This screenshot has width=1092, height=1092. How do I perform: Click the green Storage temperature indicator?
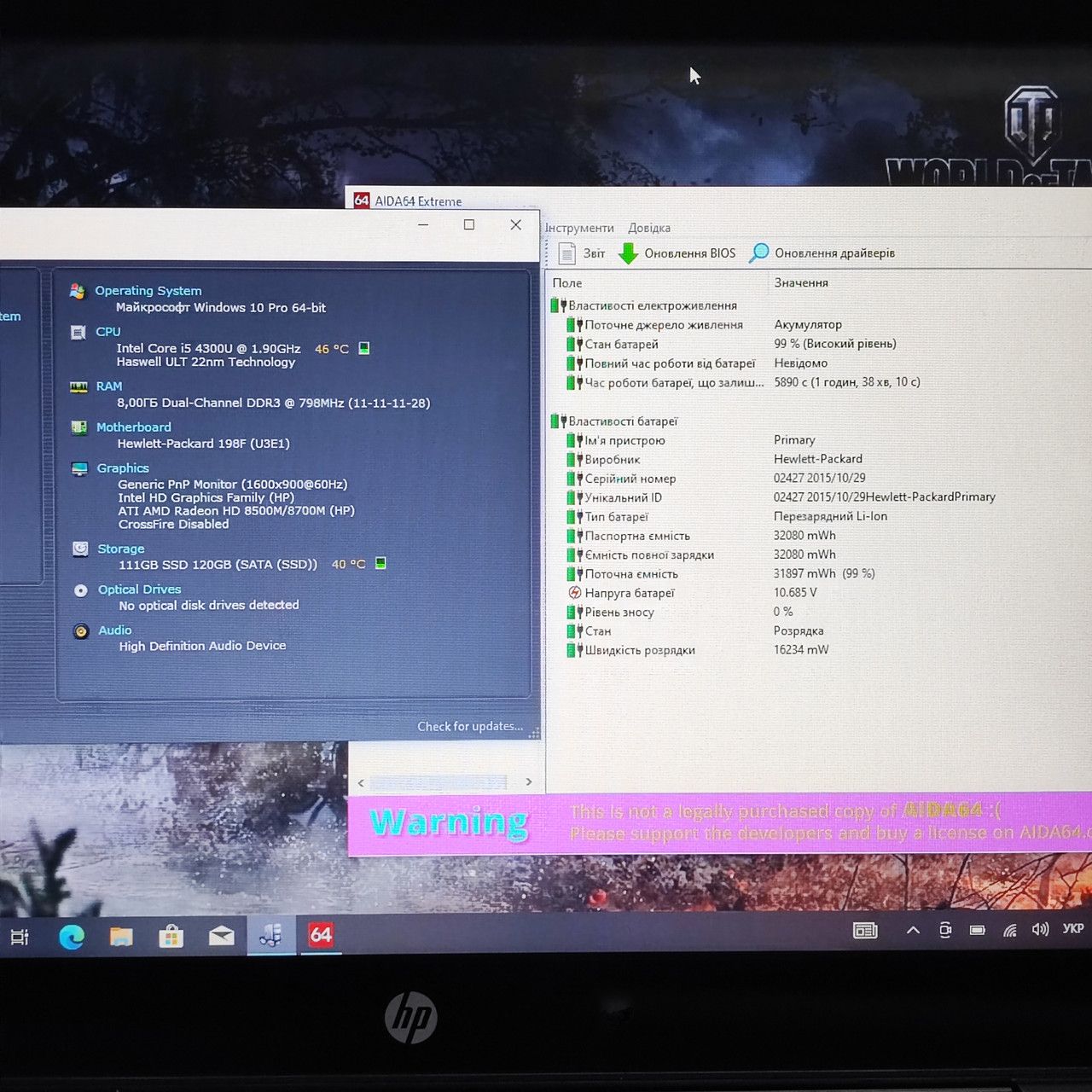coord(381,563)
